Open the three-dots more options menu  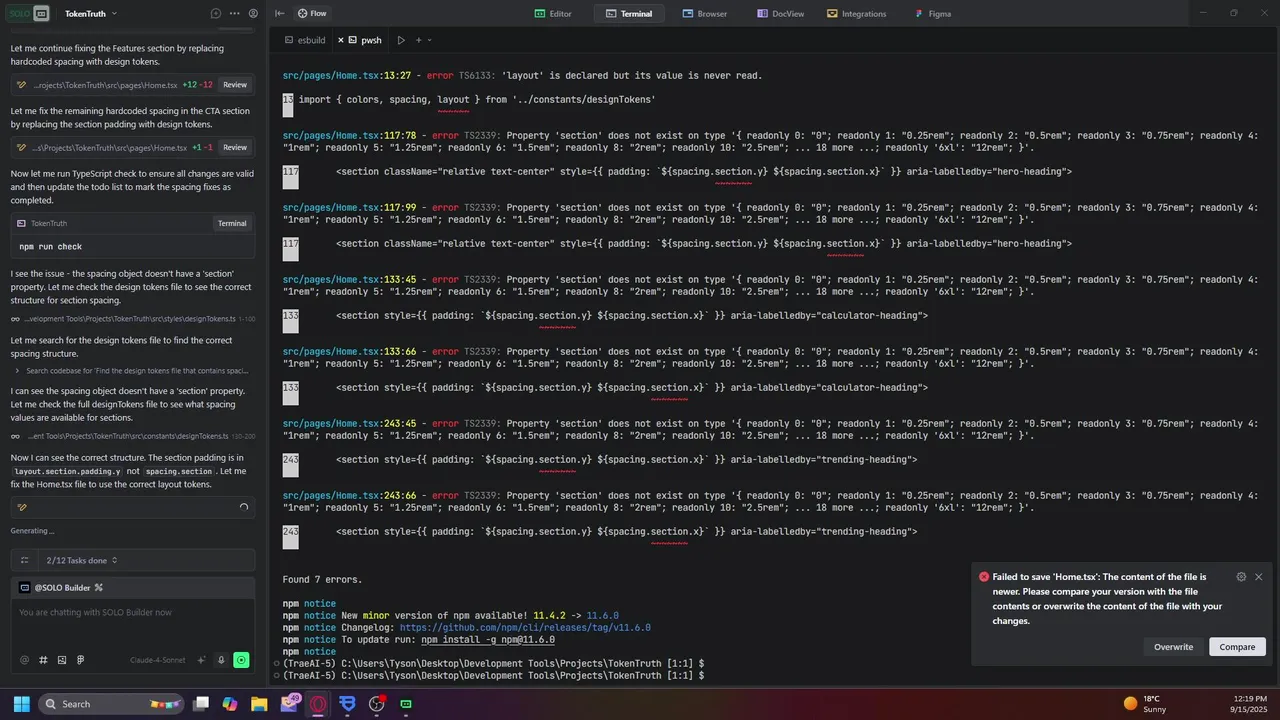click(x=235, y=13)
